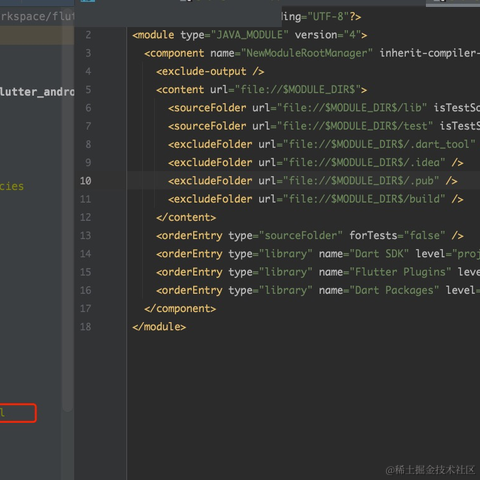The image size is (480, 480).
Task: Click line number 2 in gutter
Action: coord(88,35)
